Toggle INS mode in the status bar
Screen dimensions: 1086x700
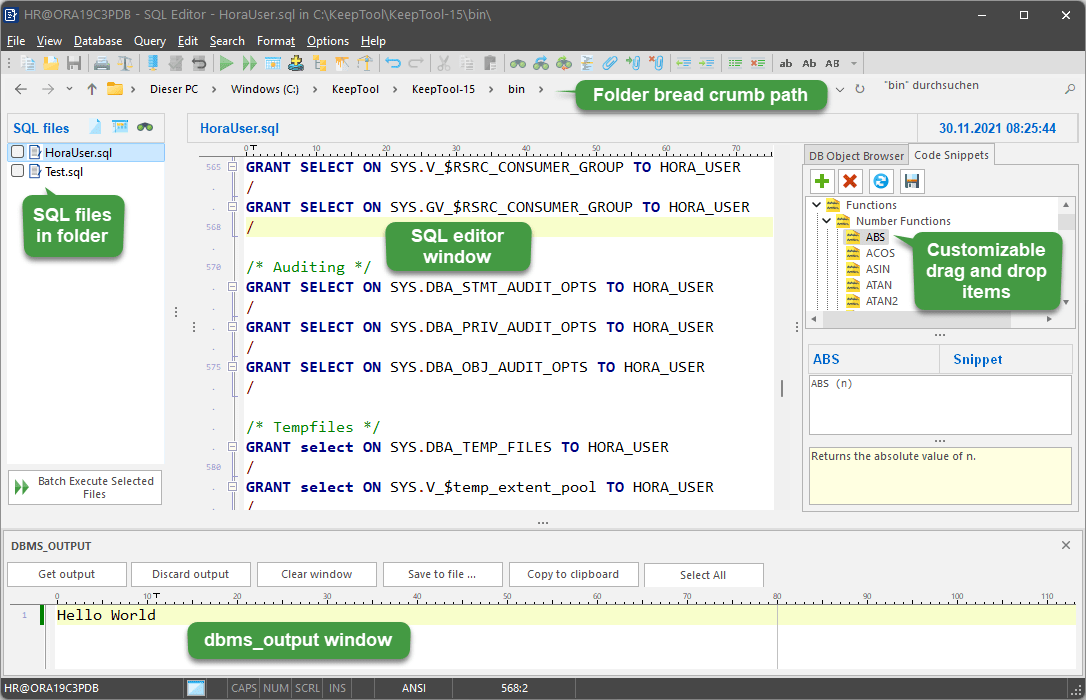click(x=337, y=688)
